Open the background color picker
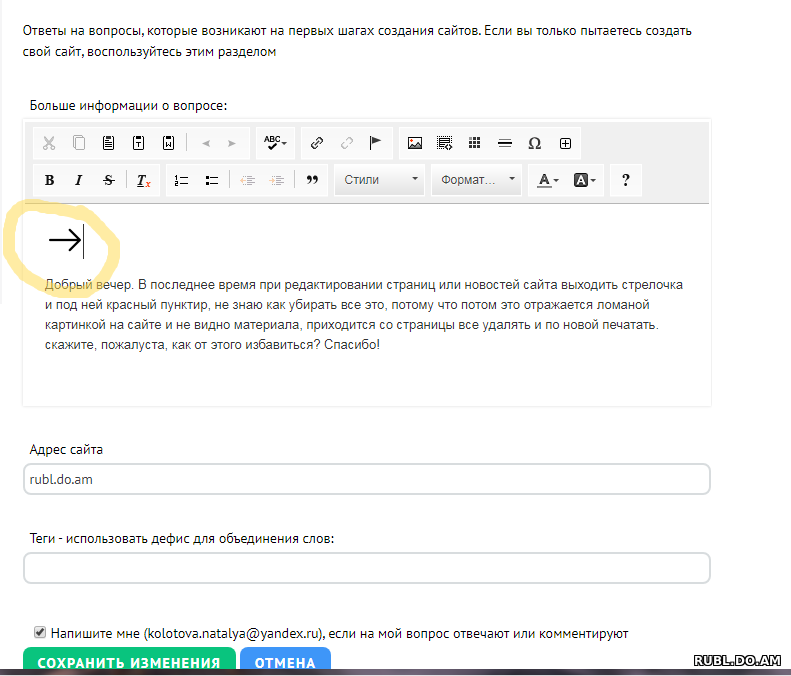Image resolution: width=791 pixels, height=676 pixels. tap(585, 181)
